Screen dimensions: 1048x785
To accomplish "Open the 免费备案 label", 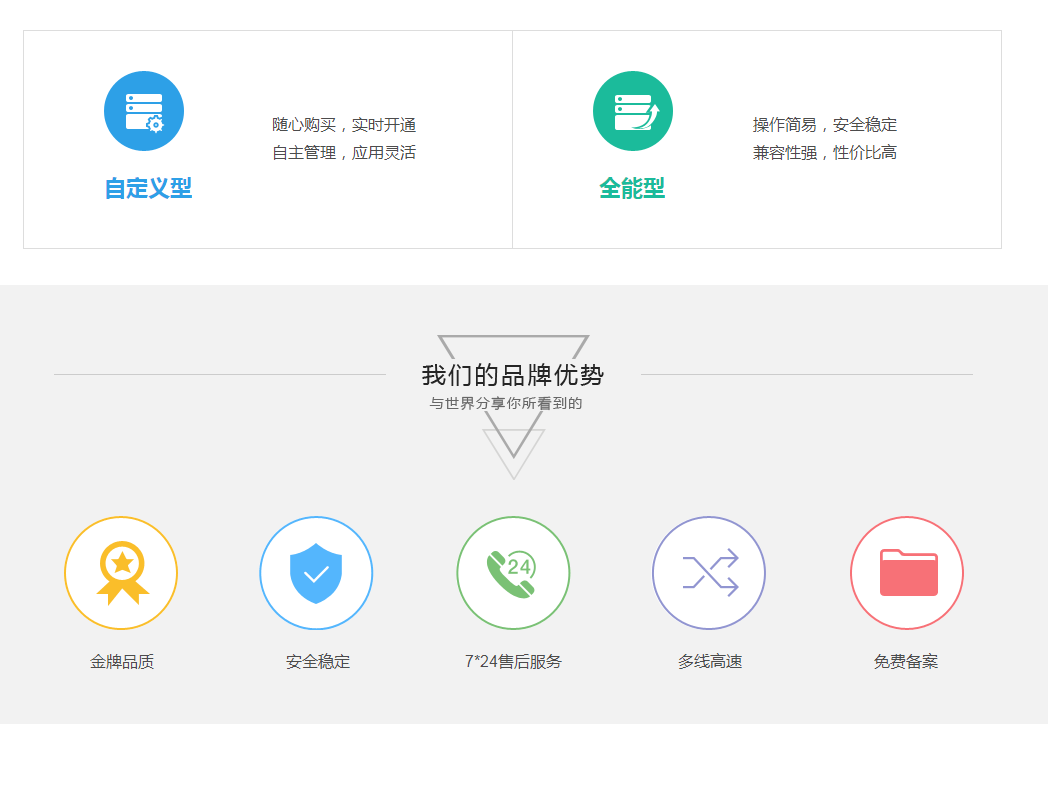I will (906, 662).
